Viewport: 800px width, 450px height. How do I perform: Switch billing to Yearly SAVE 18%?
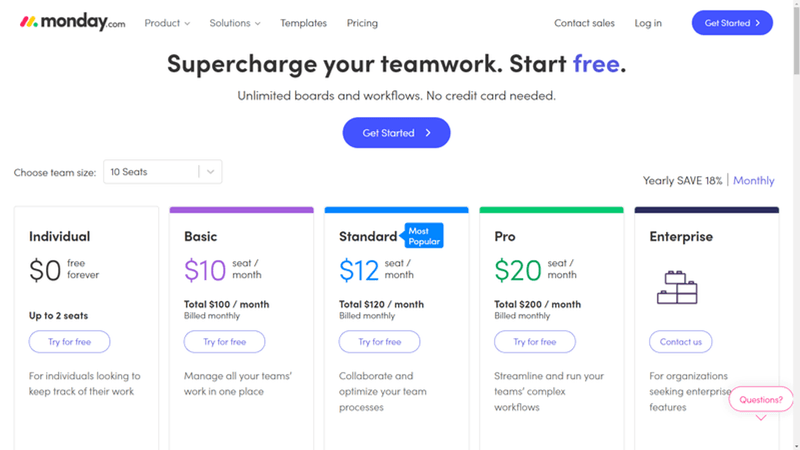pos(682,181)
